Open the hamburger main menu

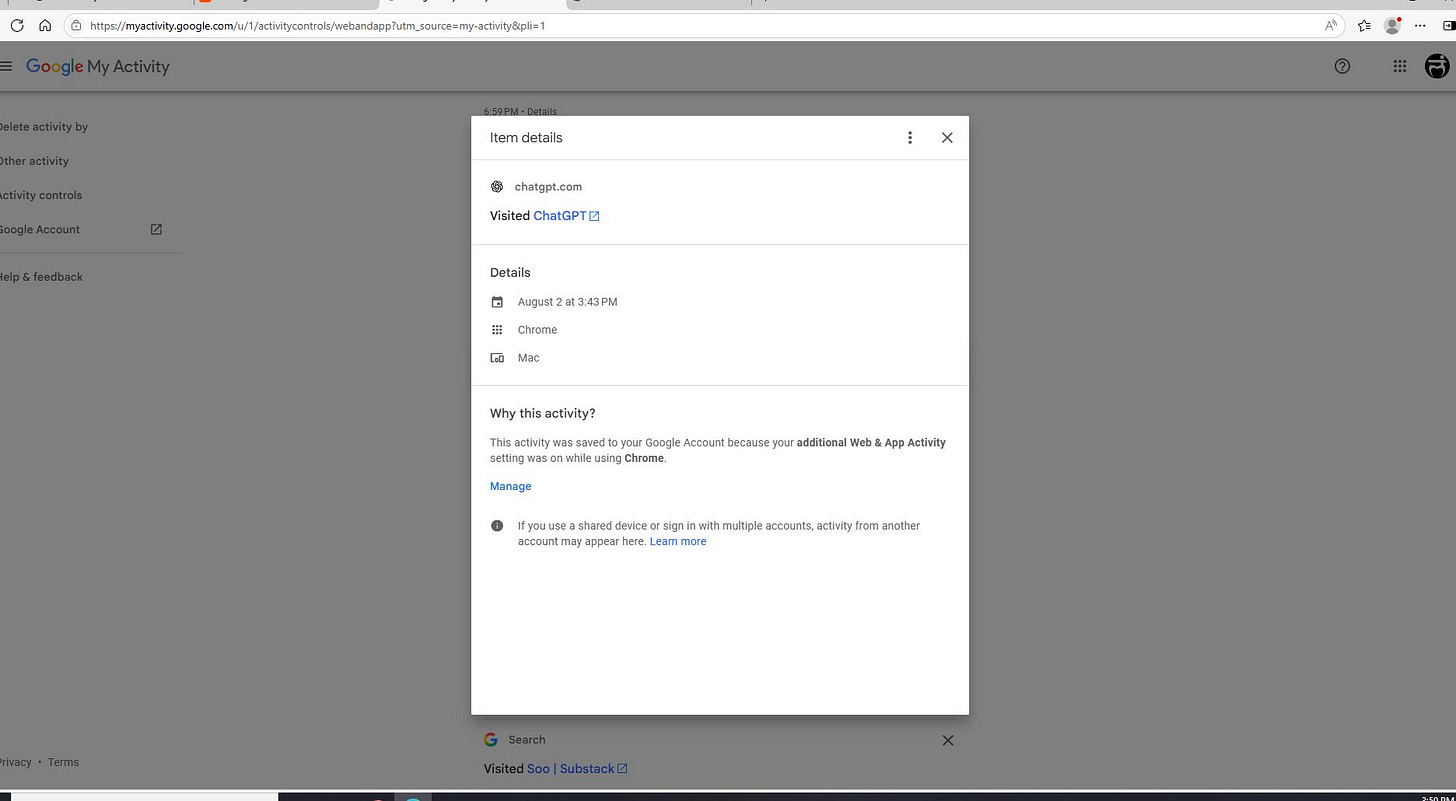[6, 66]
